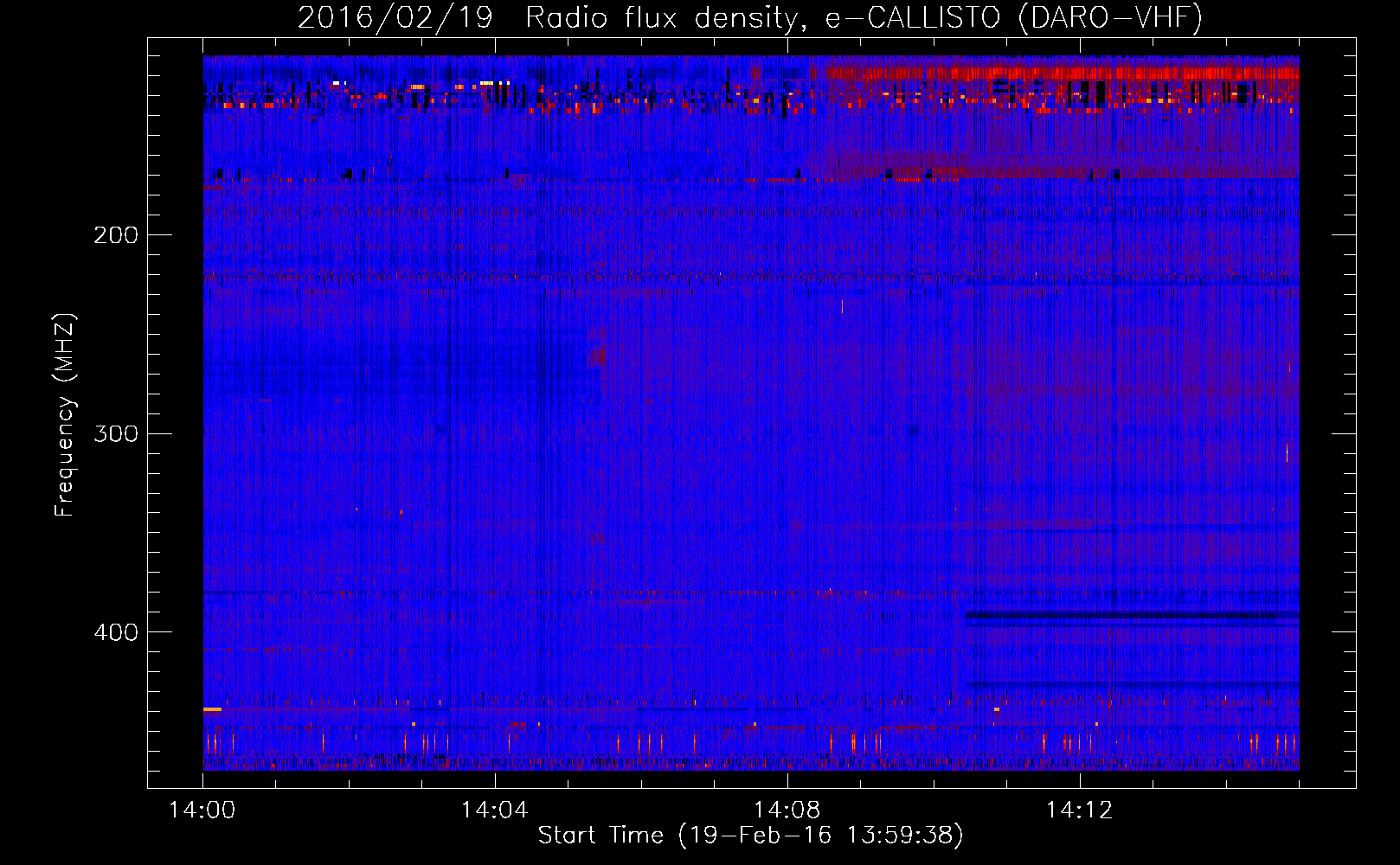Viewport: 1400px width, 865px height.
Task: Click the date 2016/02/19 in the title
Action: [x=395, y=17]
